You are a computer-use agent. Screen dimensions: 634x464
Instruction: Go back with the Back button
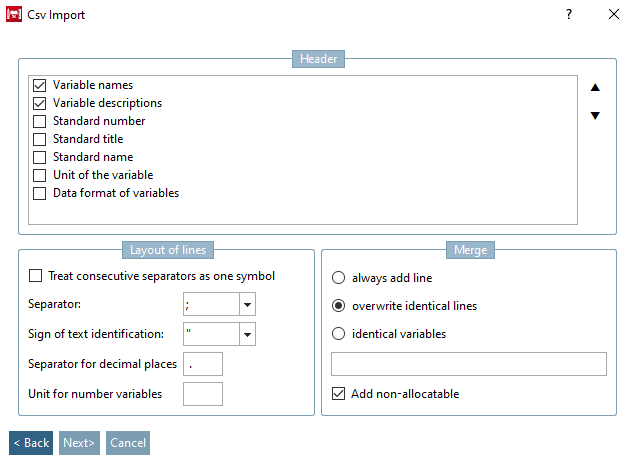coord(31,443)
